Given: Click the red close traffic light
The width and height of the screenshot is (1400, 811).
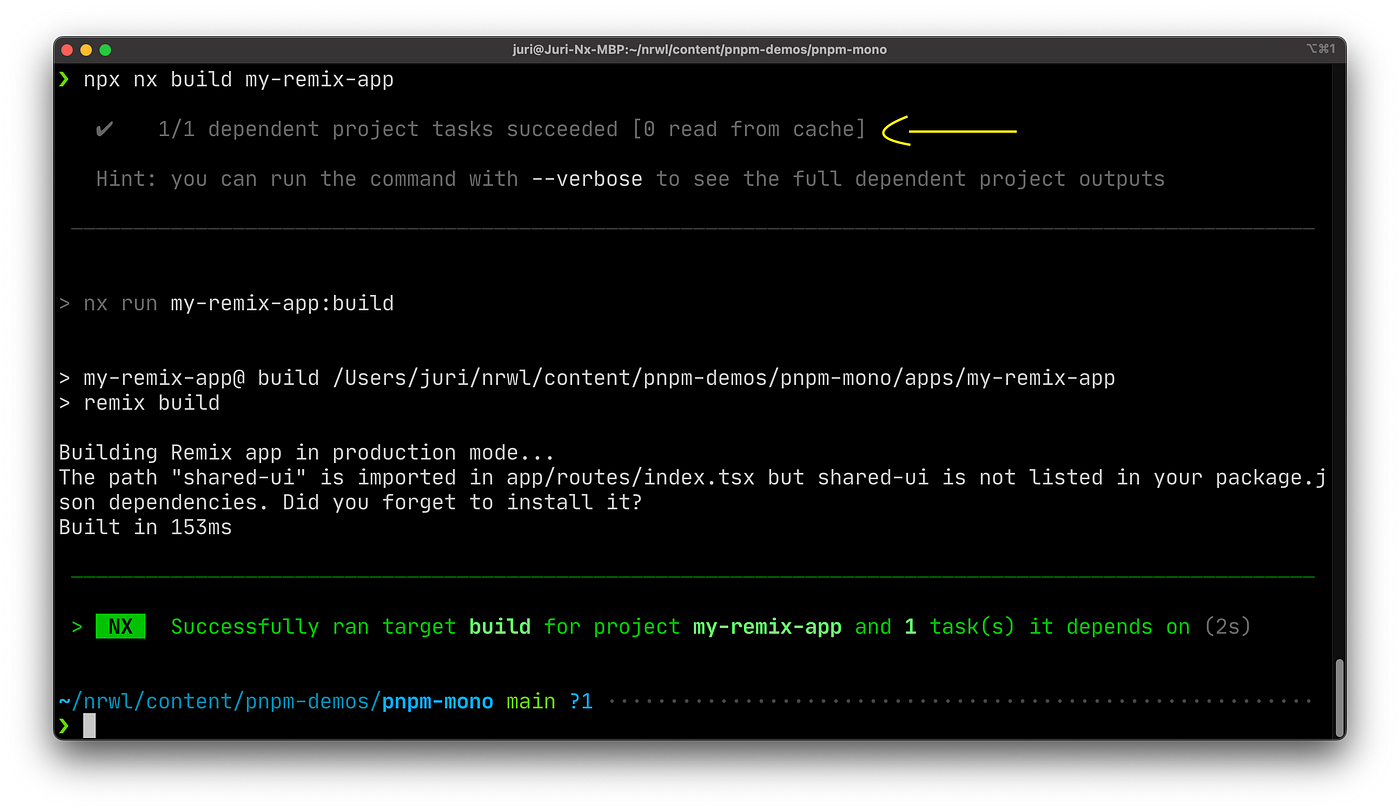Looking at the screenshot, I should 65,48.
